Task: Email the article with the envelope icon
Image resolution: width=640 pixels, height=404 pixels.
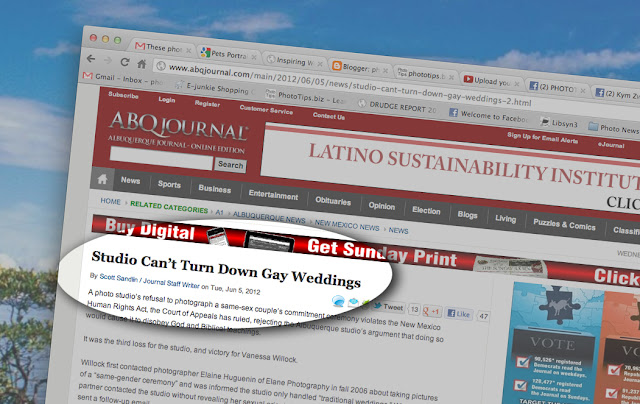Action: click(x=353, y=302)
